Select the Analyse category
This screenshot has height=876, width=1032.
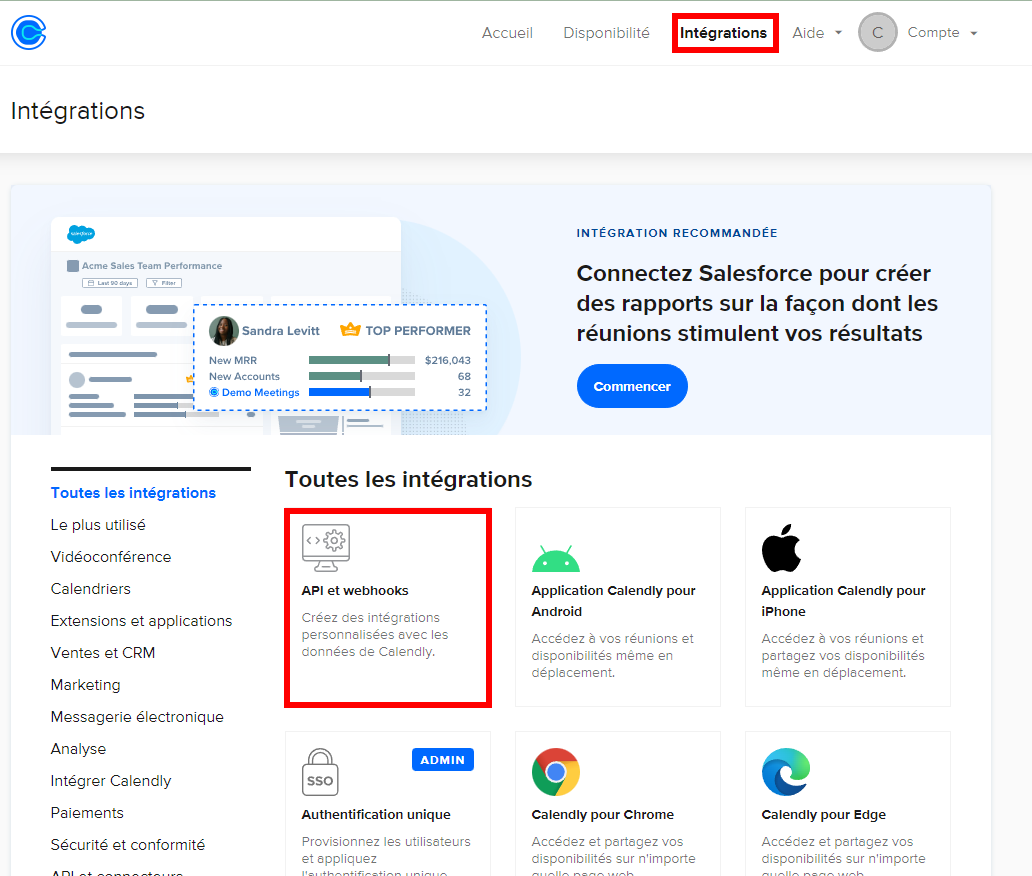78,749
